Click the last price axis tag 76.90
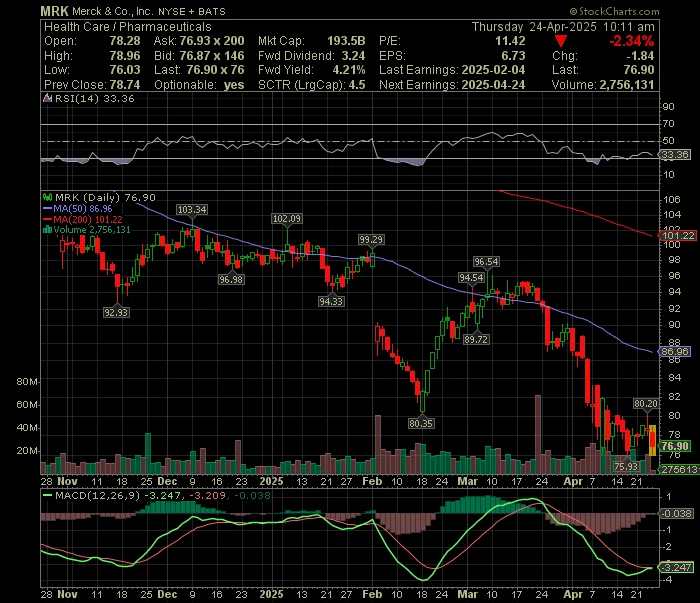Viewport: 700px width, 603px height. coord(675,446)
